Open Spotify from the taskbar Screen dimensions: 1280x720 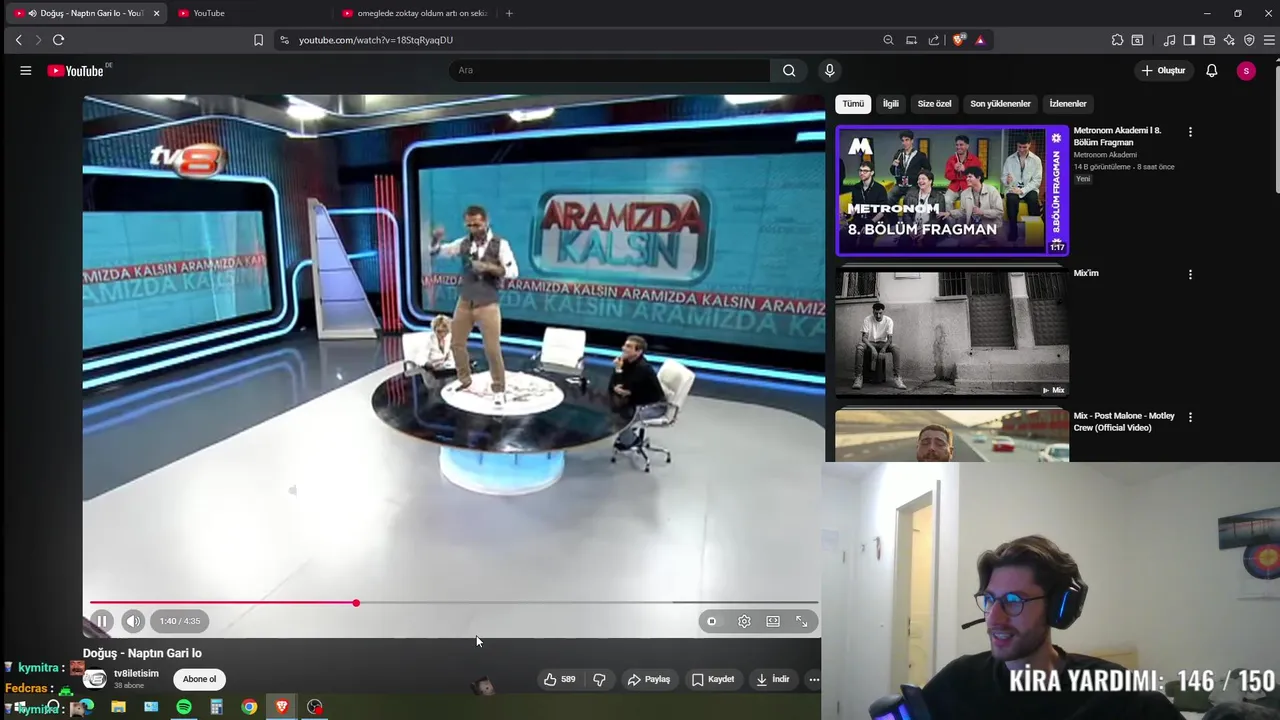(184, 707)
